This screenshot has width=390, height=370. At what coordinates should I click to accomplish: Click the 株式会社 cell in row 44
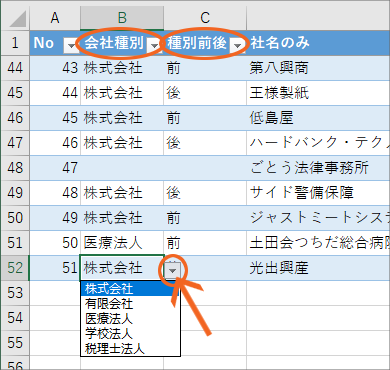(122, 68)
